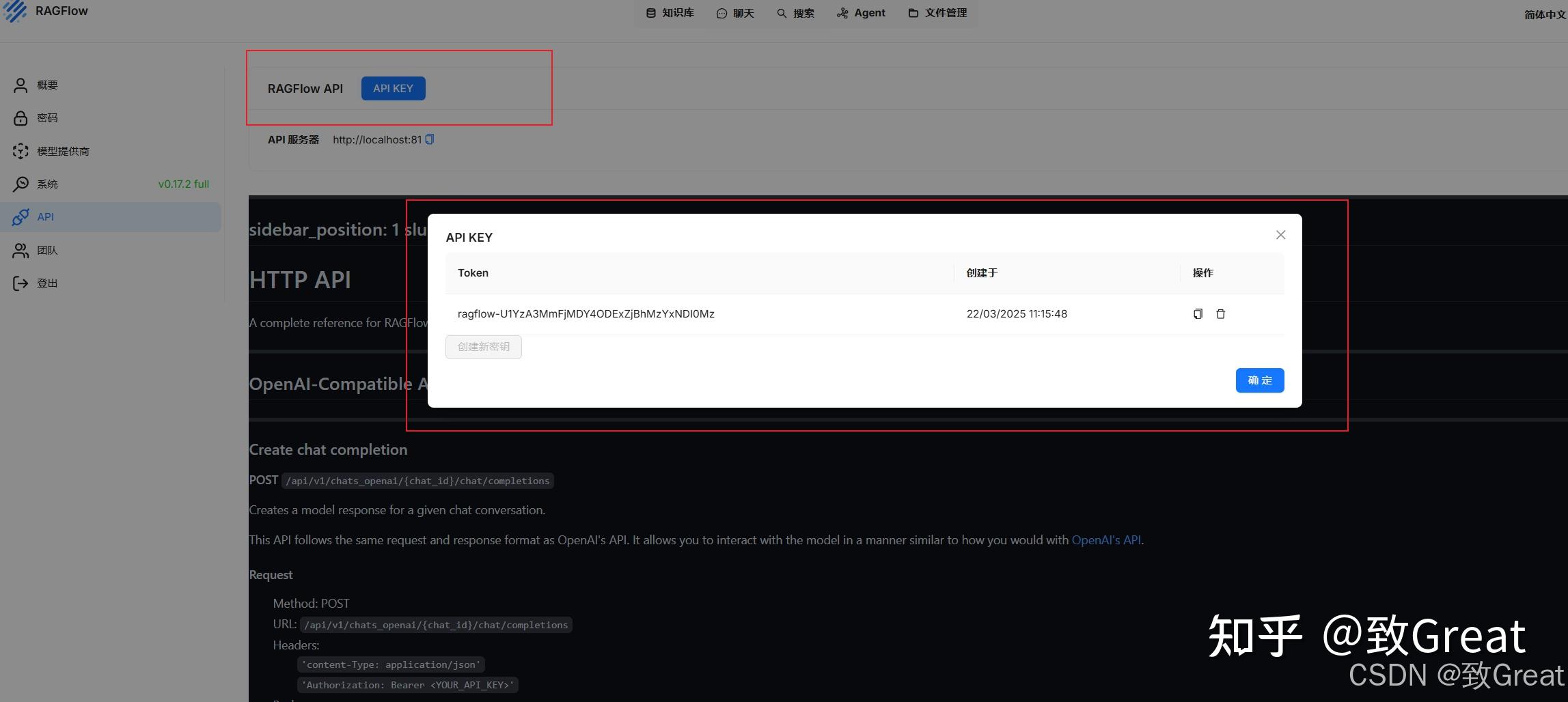Image resolution: width=1568 pixels, height=702 pixels.
Task: Open the 模型提供商 model providers page
Action: click(63, 150)
